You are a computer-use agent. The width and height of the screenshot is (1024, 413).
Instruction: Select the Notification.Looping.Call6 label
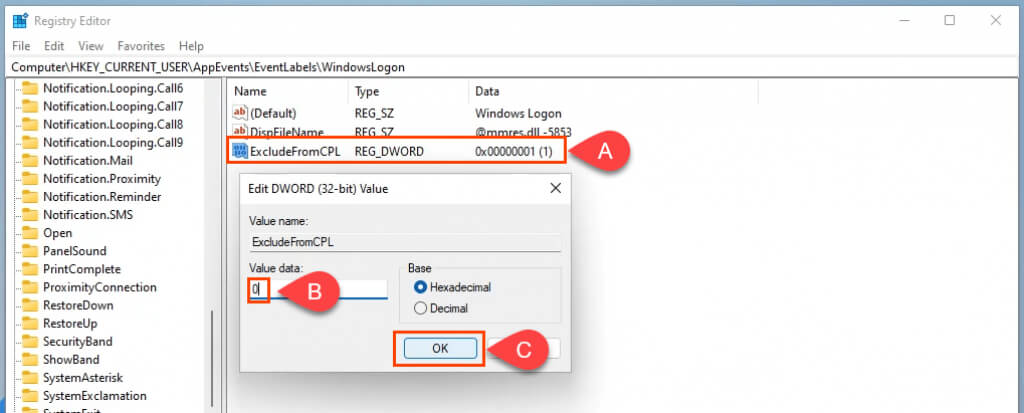click(113, 88)
